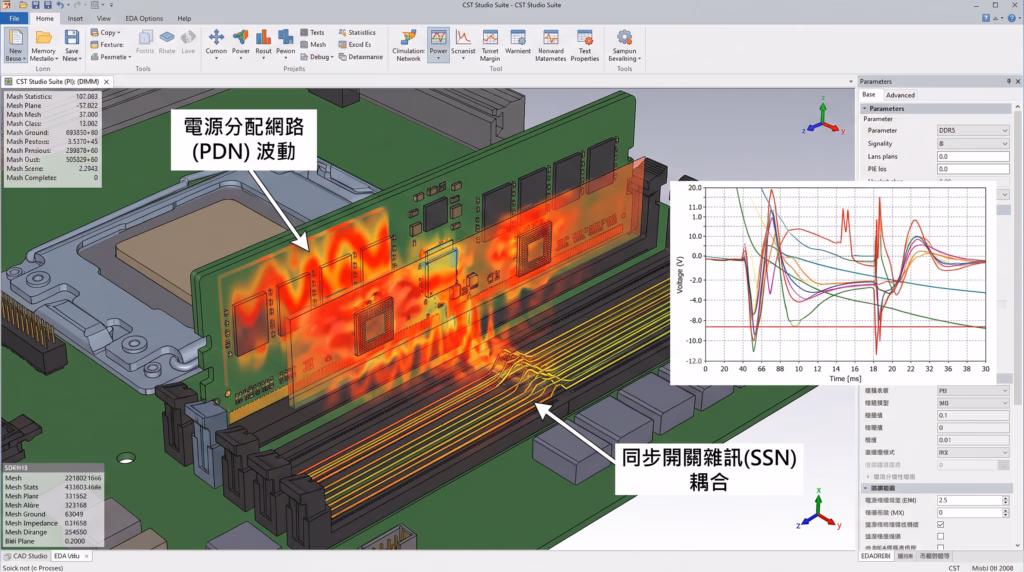Uncheck the checked box below the MX field
This screenshot has width=1024, height=572.
(940, 524)
